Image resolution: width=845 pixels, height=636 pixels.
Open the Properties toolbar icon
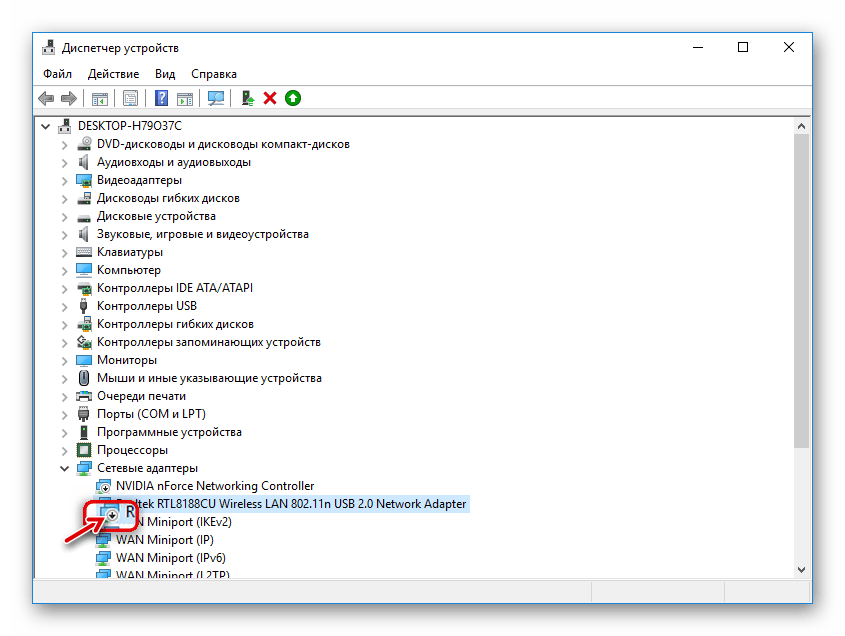tap(130, 99)
